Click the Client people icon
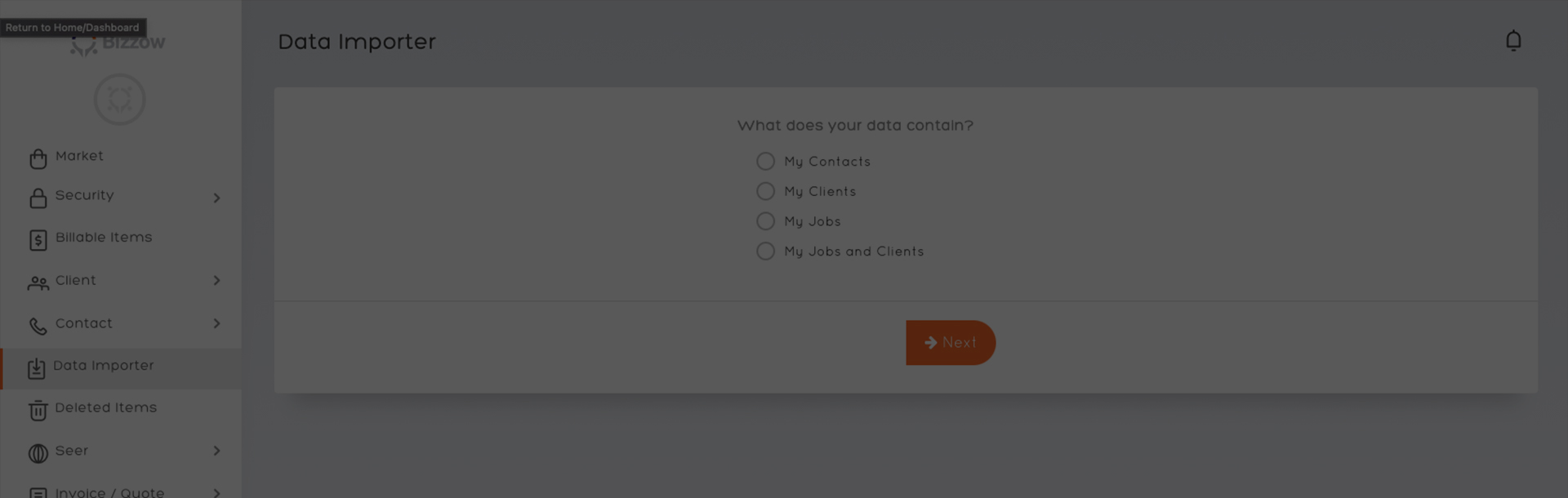This screenshot has height=498, width=1568. [x=38, y=283]
